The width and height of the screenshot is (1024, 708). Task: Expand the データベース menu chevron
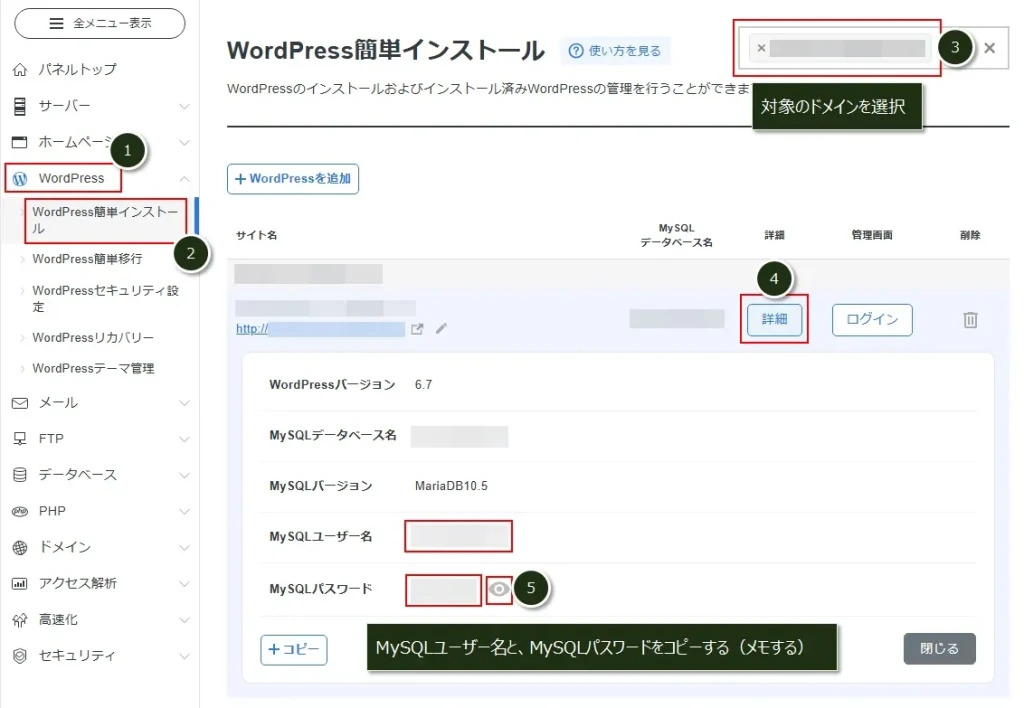185,475
